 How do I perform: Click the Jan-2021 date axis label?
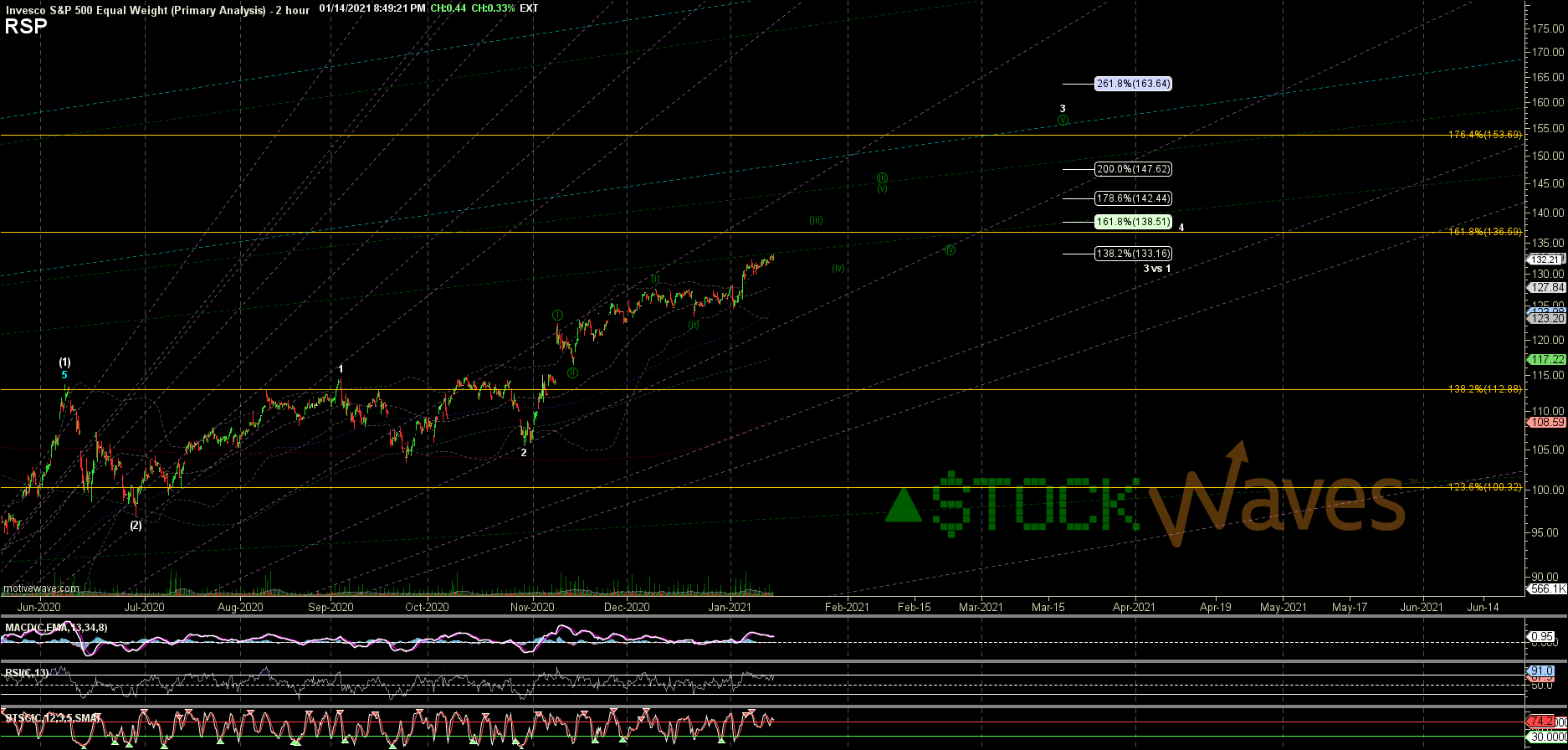point(729,607)
